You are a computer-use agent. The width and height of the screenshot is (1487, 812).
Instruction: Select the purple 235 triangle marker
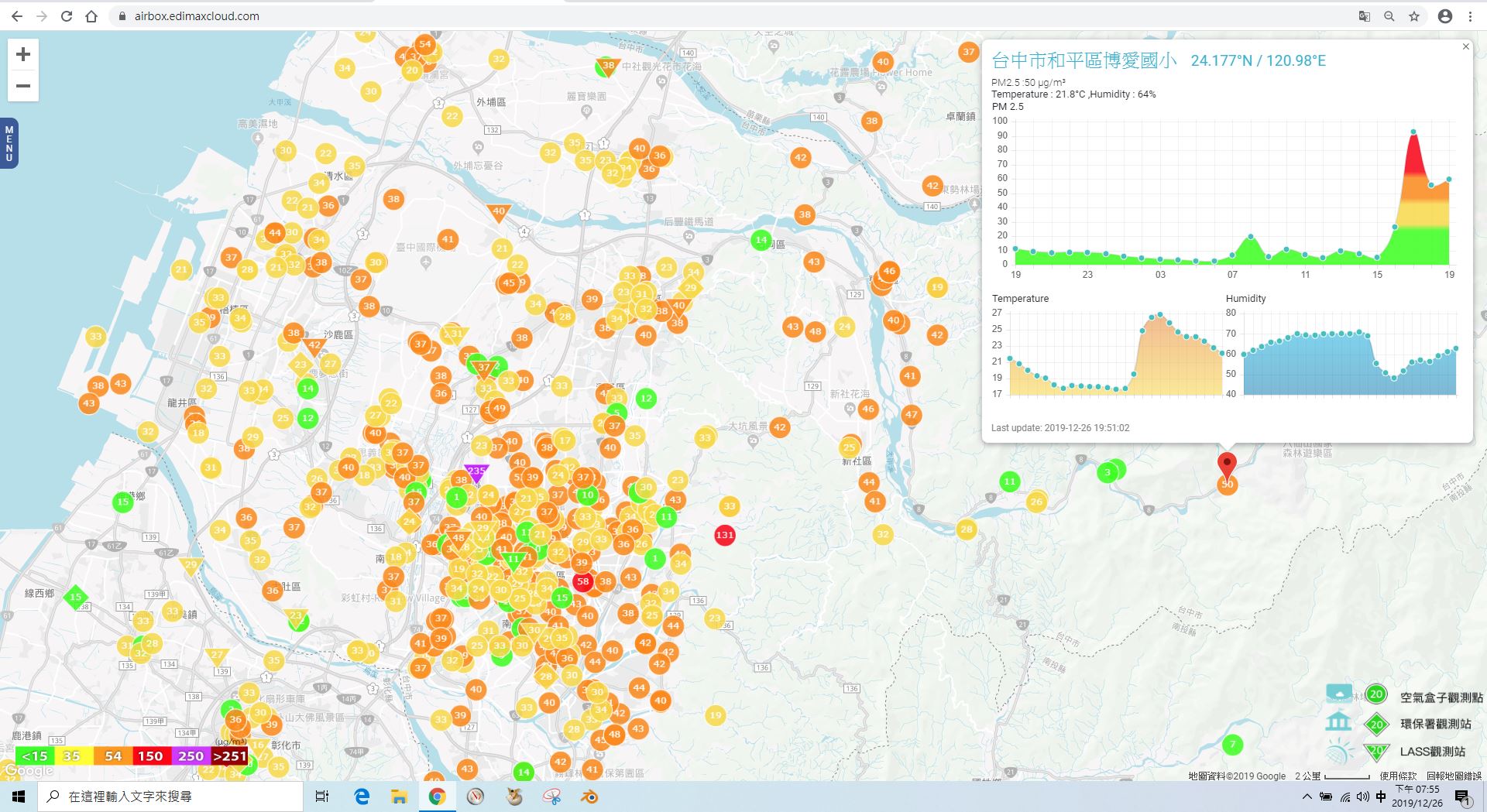[476, 472]
